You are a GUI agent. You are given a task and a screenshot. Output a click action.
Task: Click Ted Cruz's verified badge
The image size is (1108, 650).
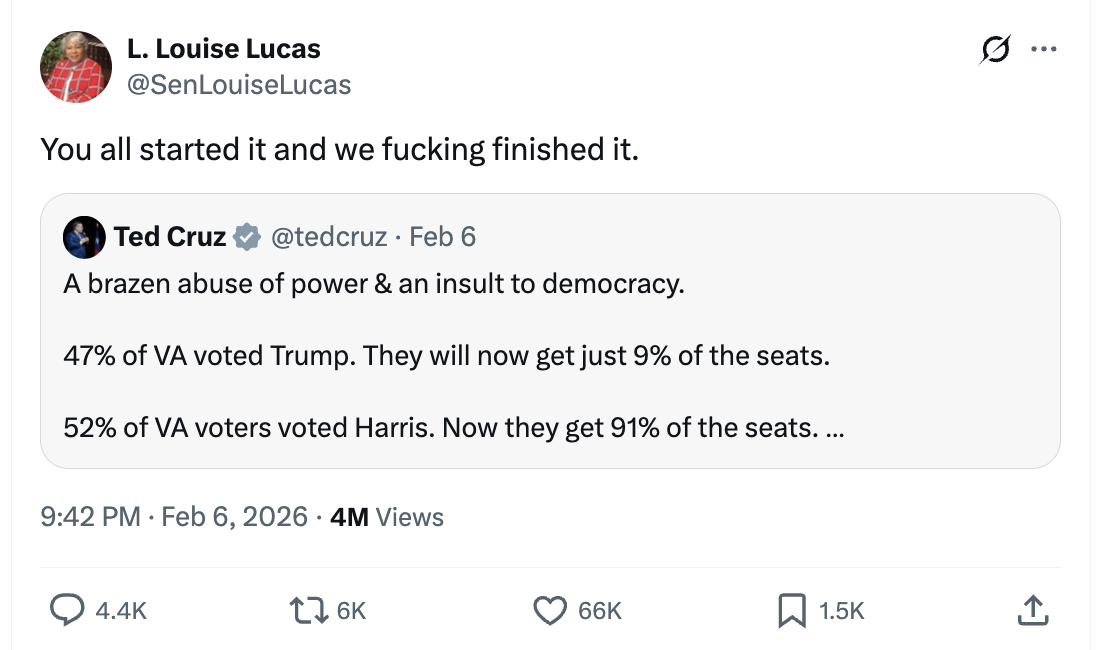click(244, 237)
